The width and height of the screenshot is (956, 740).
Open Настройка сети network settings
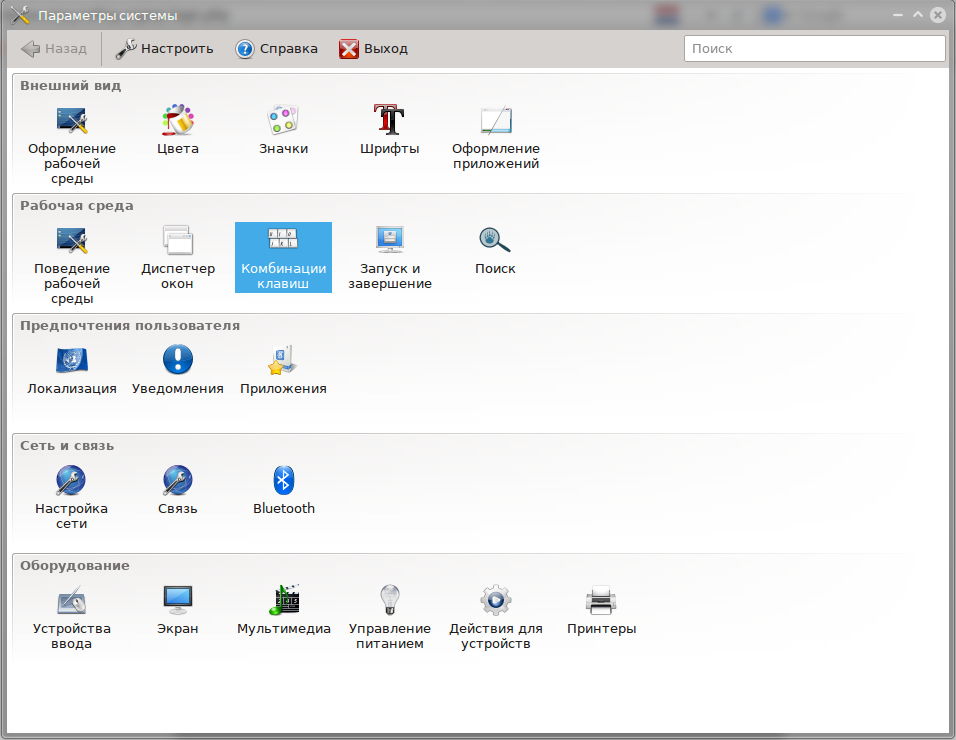click(71, 490)
